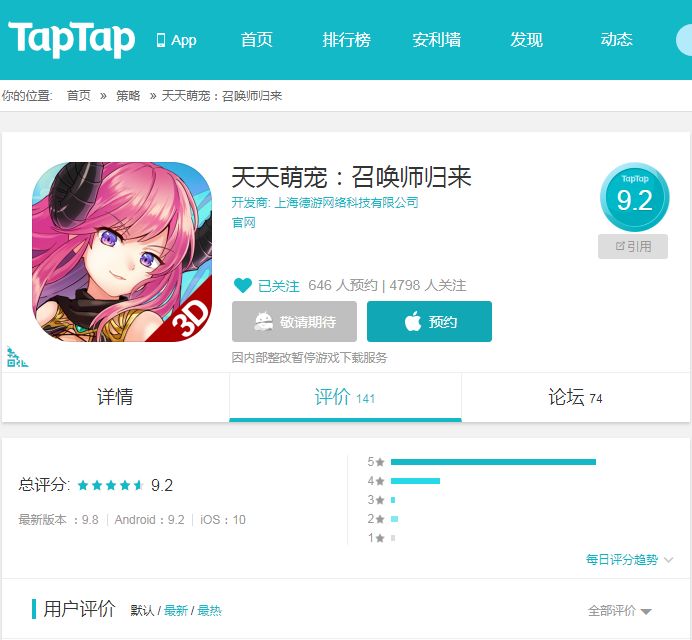692x640 pixels.
Task: Expand the 每日评分趋势 daily rating trend
Action: [x=629, y=560]
